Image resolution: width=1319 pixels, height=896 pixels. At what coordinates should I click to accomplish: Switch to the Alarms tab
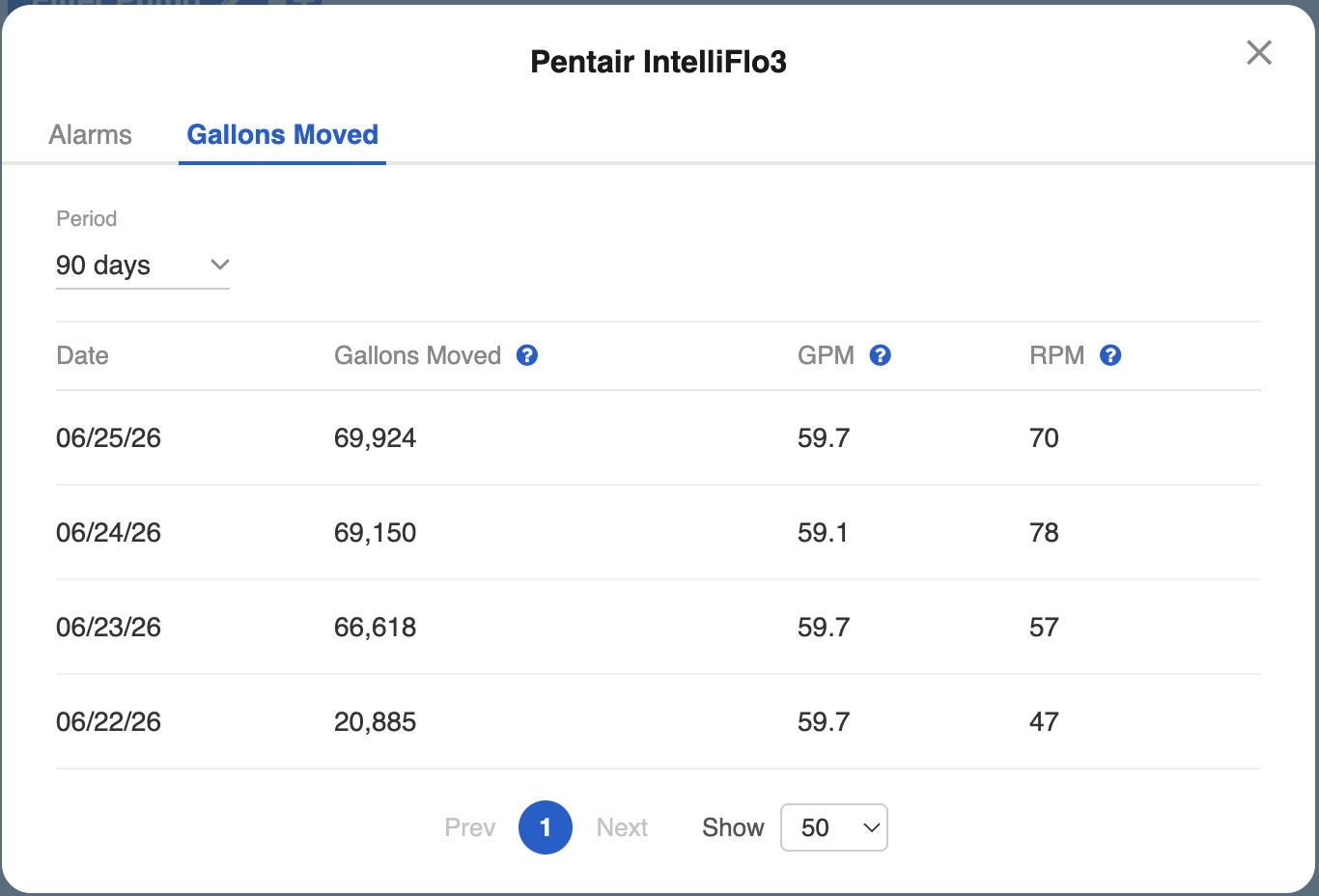(91, 134)
